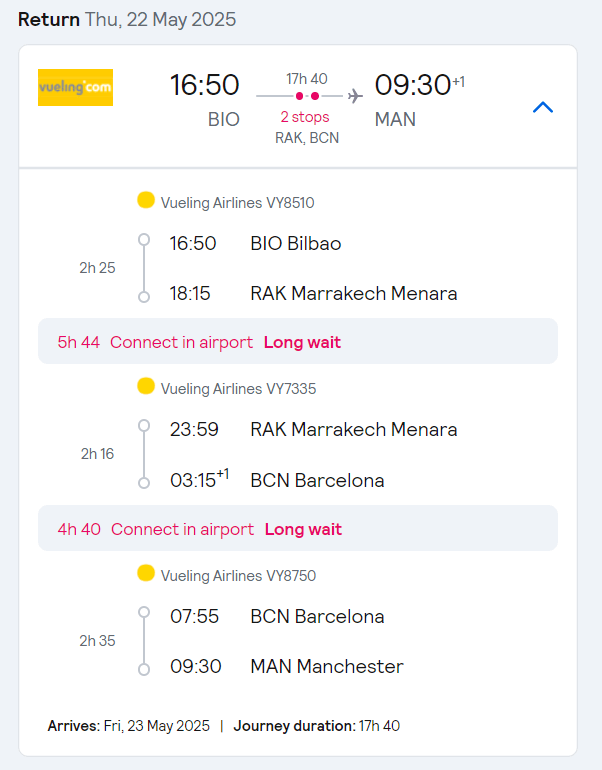The width and height of the screenshot is (602, 770).
Task: Click the 5h 44 Connect in airport banner
Action: click(298, 341)
